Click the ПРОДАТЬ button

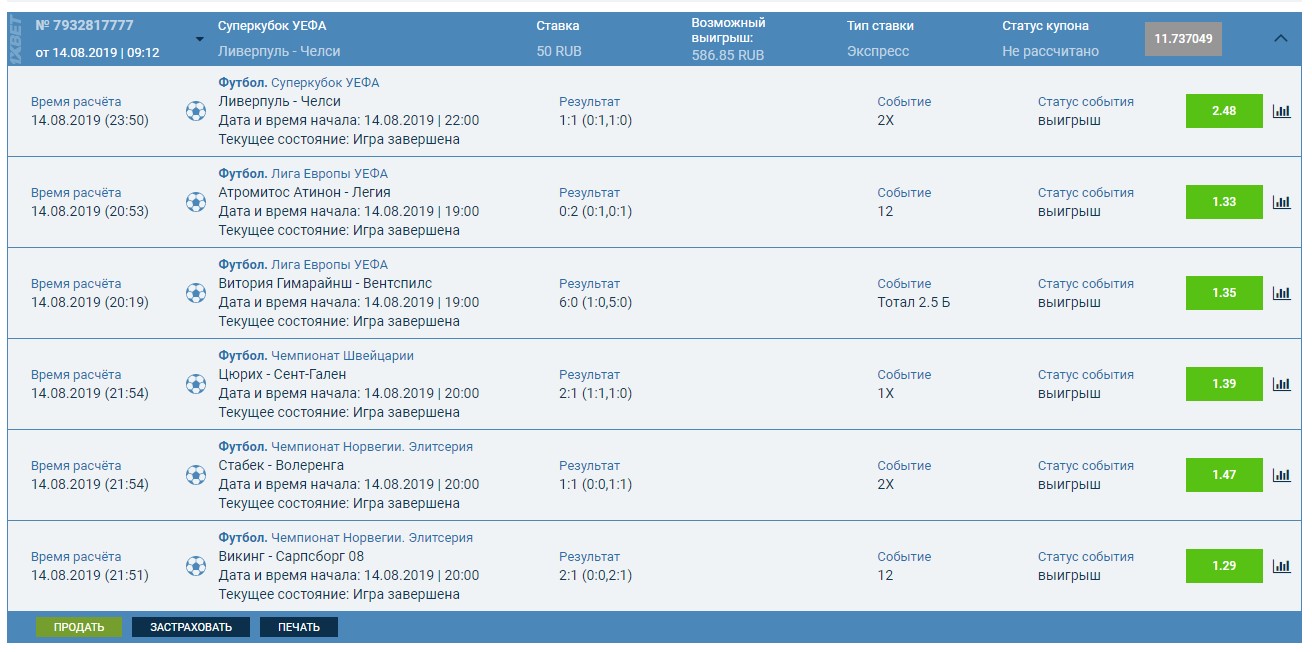coord(79,627)
